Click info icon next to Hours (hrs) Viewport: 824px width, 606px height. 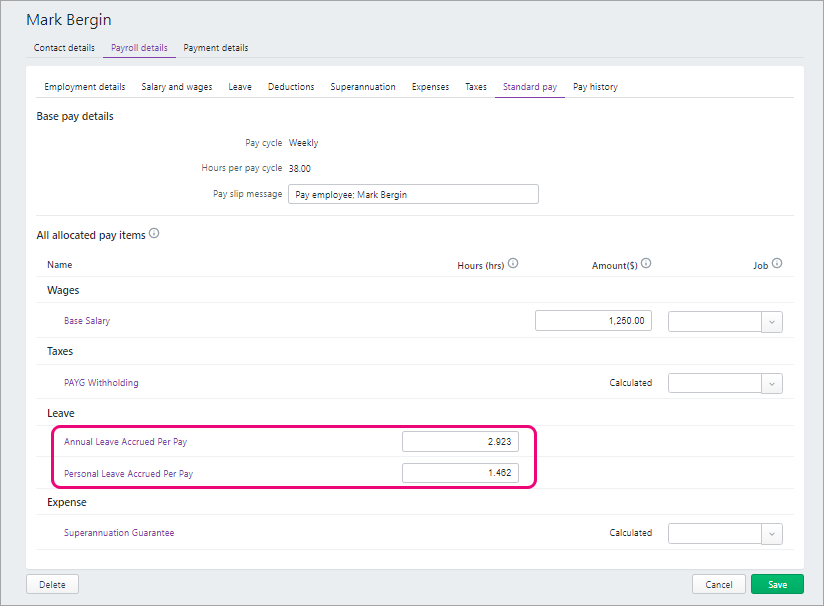[513, 264]
